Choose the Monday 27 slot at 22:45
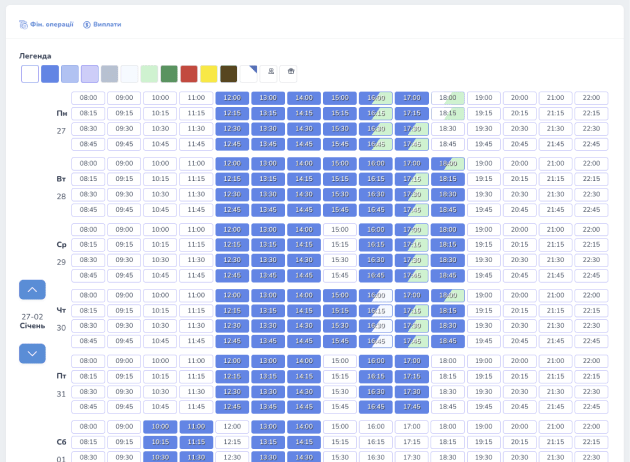630x462 pixels. (x=591, y=144)
